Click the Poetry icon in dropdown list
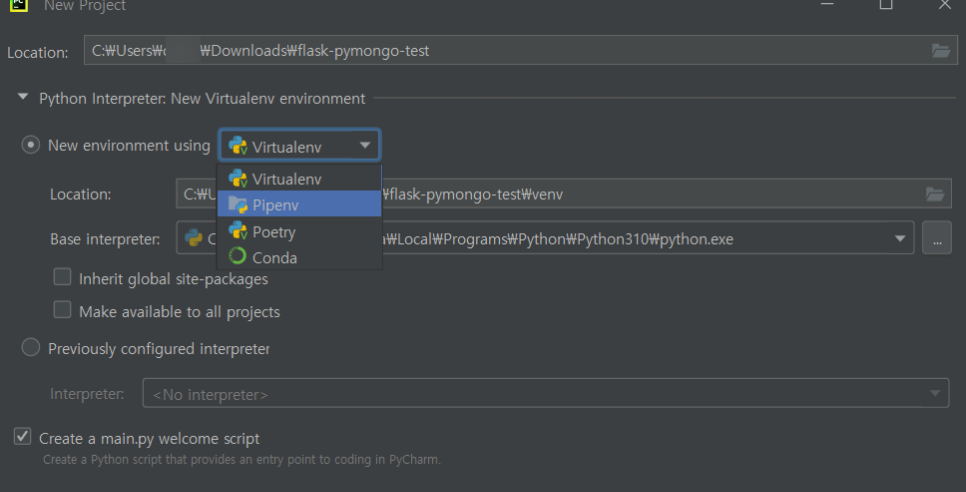Screen dimensions: 966x492 (x=238, y=231)
